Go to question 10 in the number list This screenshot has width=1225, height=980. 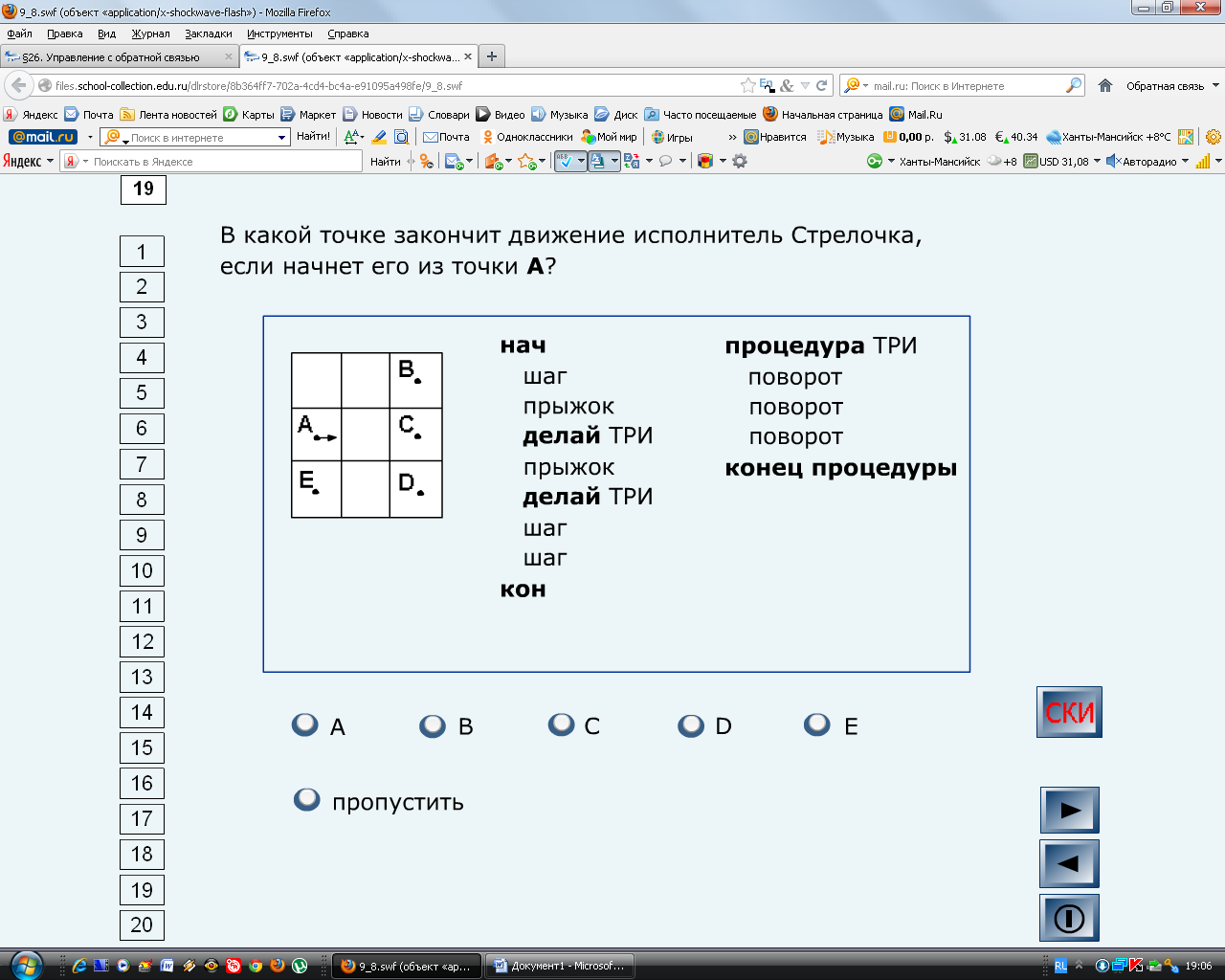coord(142,571)
